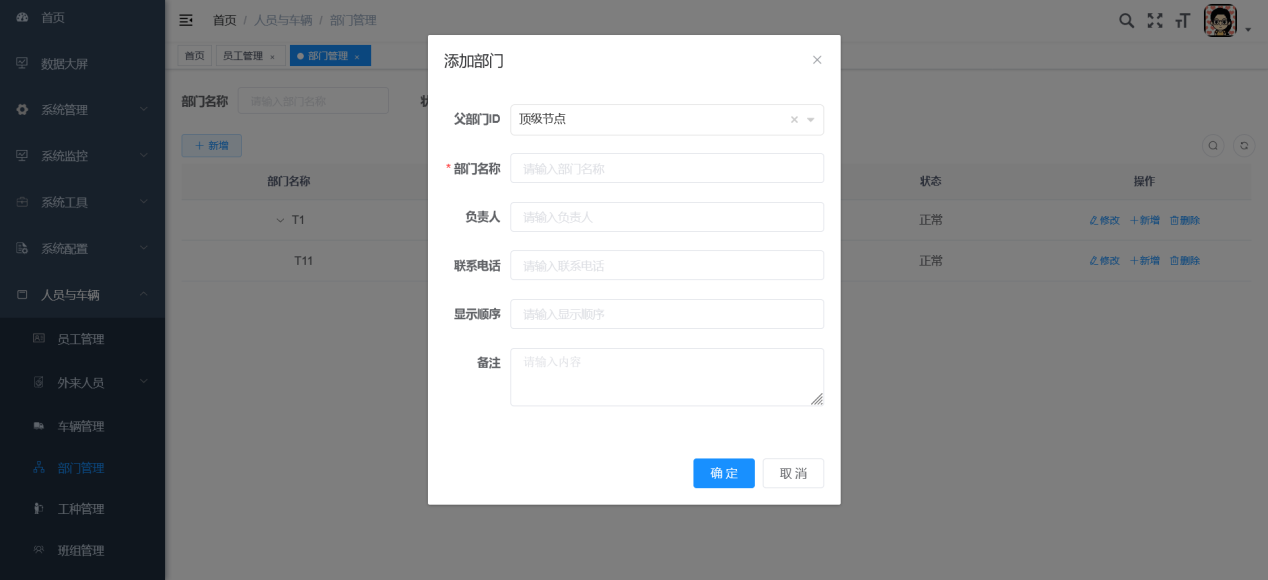Image resolution: width=1268 pixels, height=580 pixels.
Task: Click the 修改 link on the T11 row
Action: click(x=1103, y=260)
